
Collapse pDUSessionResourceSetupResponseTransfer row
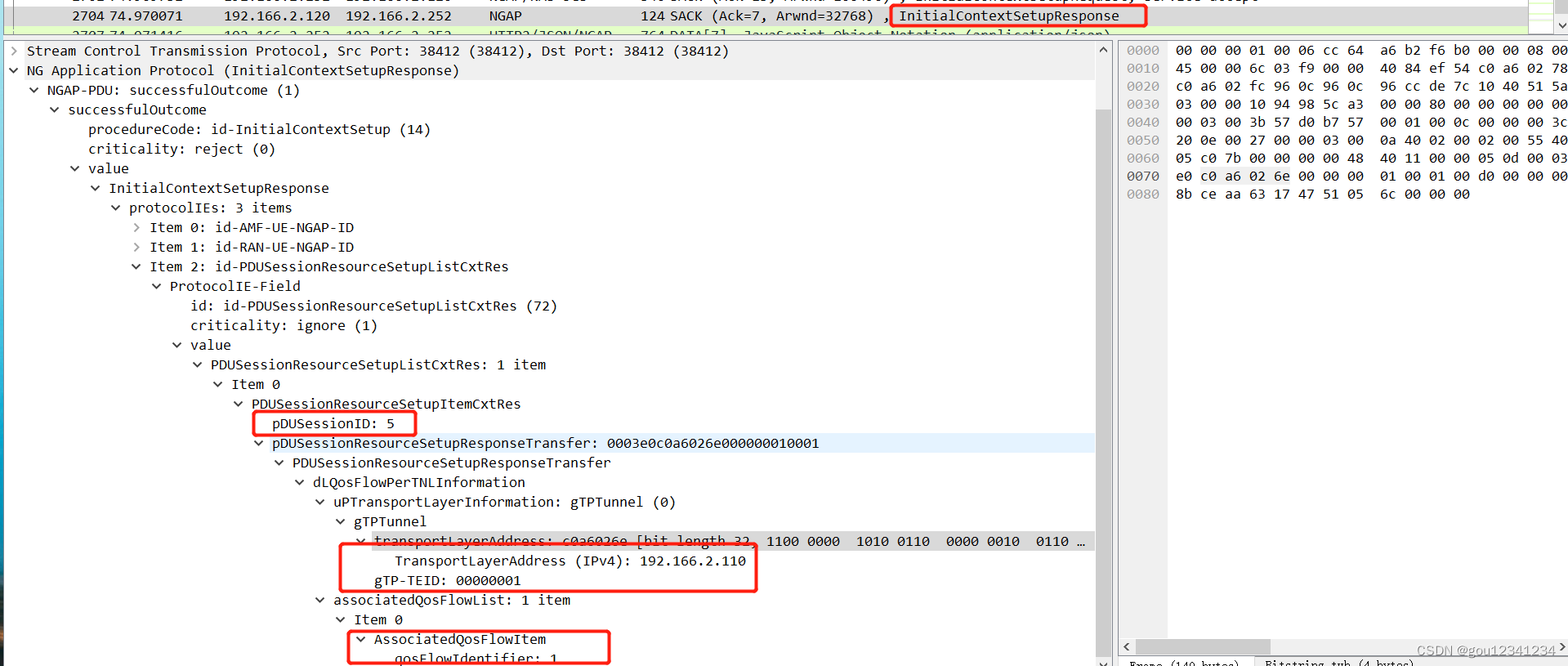coord(259,443)
